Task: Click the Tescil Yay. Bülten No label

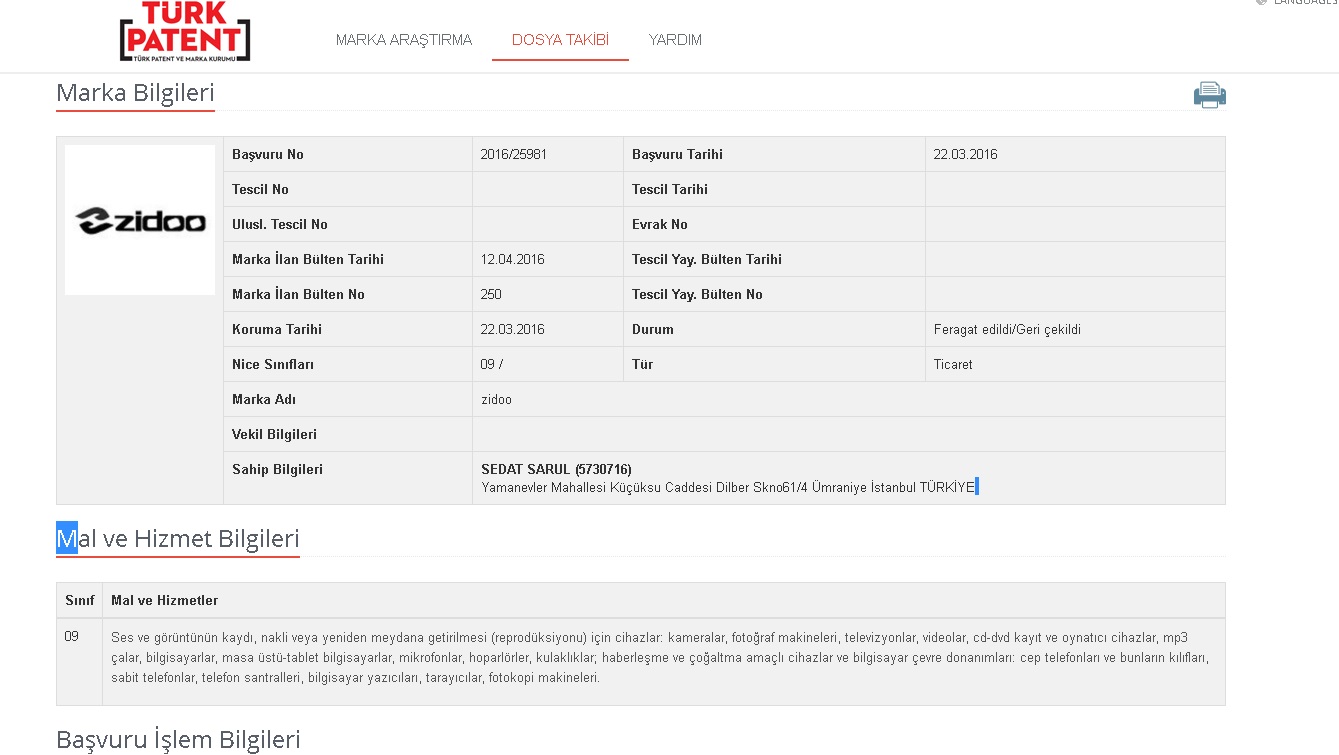Action: pos(697,294)
